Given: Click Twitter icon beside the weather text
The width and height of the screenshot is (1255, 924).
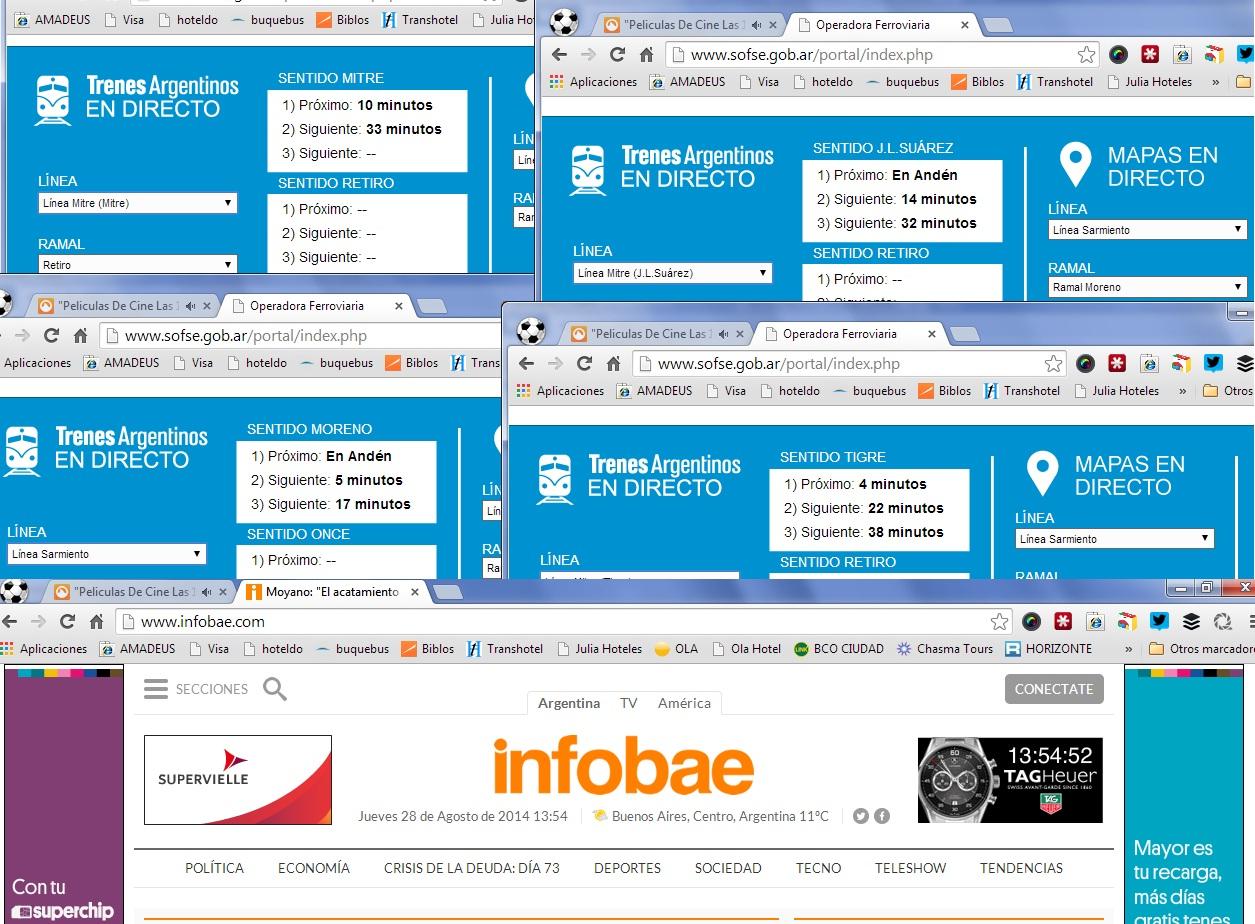Looking at the screenshot, I should point(860,816).
